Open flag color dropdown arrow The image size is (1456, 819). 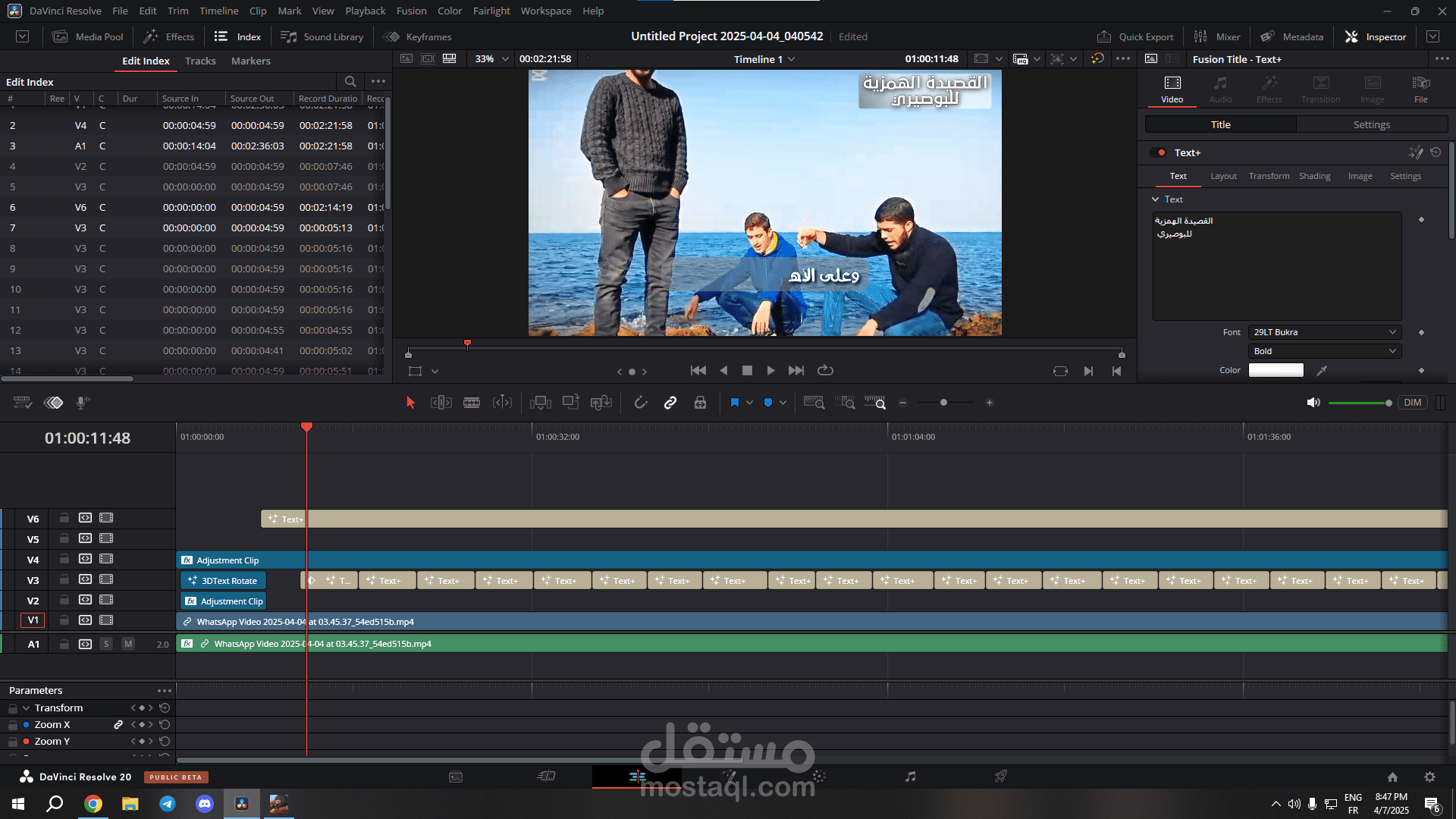(749, 403)
